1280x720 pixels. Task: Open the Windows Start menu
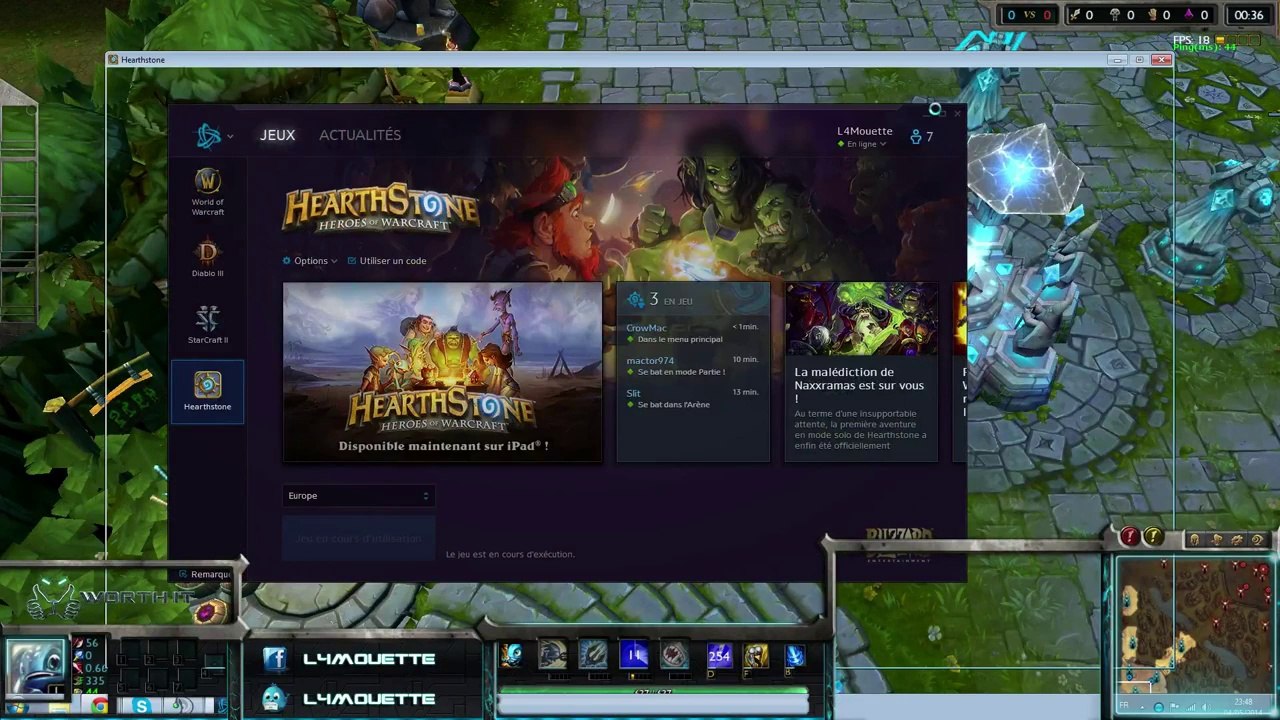(x=18, y=707)
